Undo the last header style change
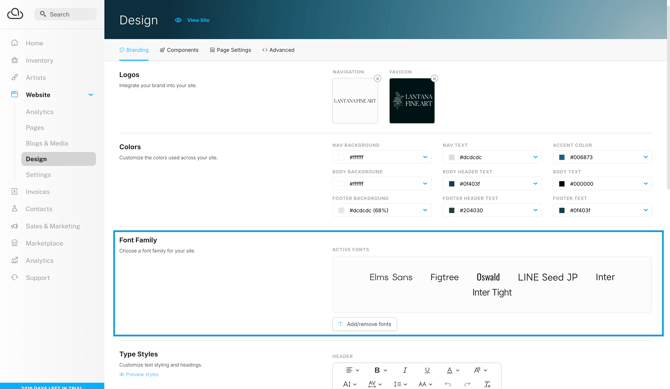The height and width of the screenshot is (389, 670). (x=448, y=384)
